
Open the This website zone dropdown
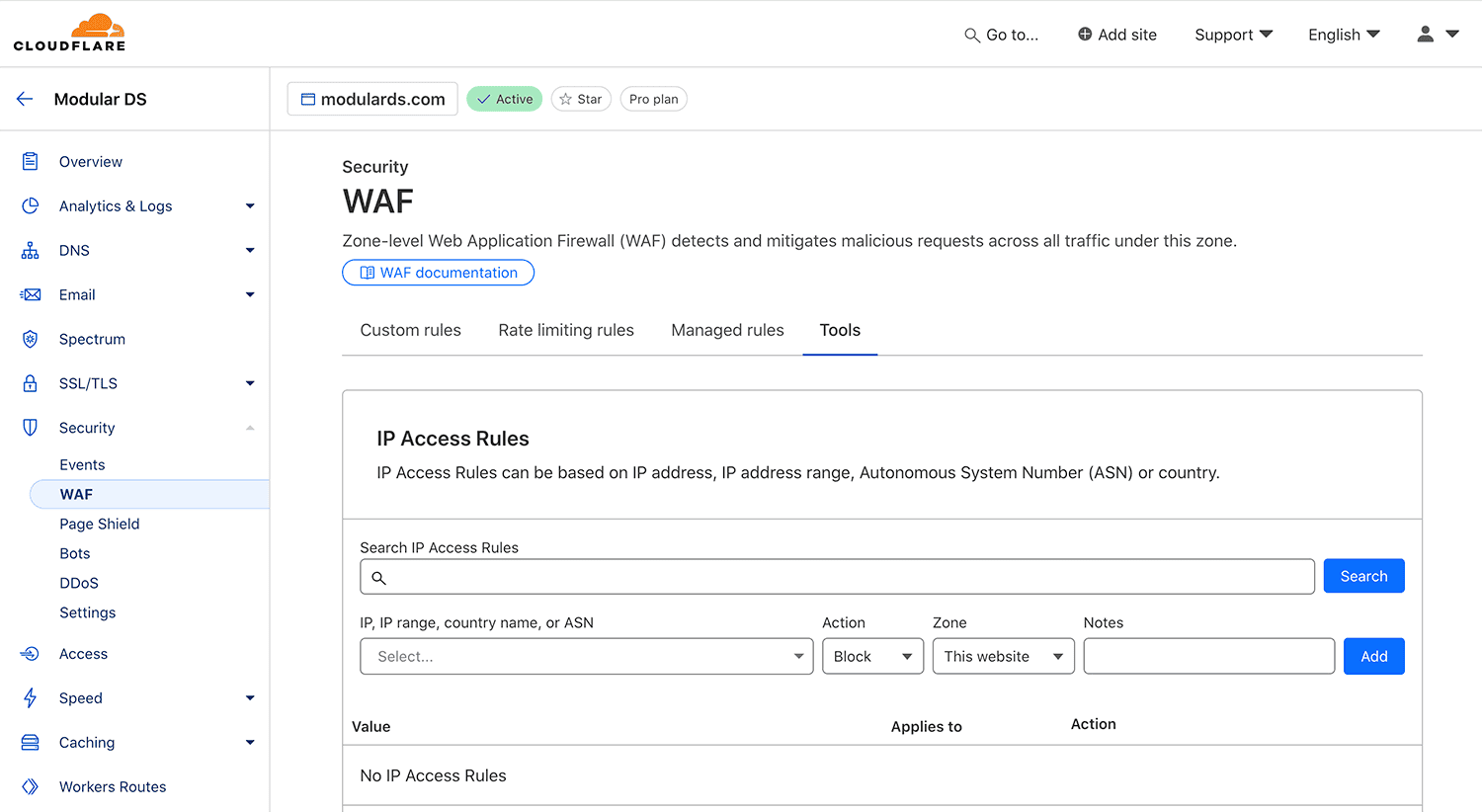(x=1004, y=656)
